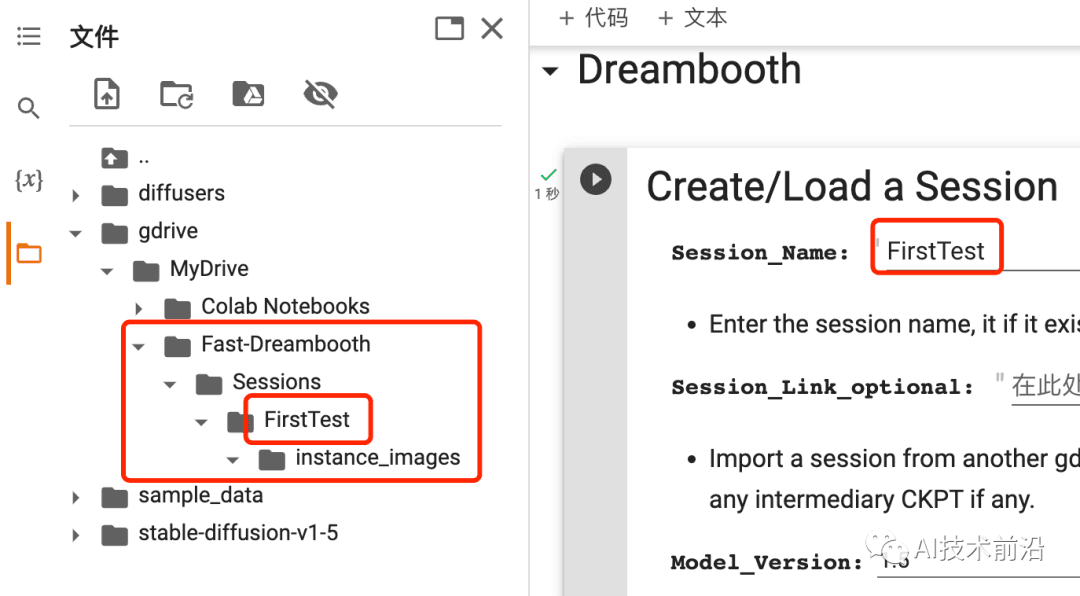Image resolution: width=1080 pixels, height=596 pixels.
Task: Add a new text cell
Action: 692,18
